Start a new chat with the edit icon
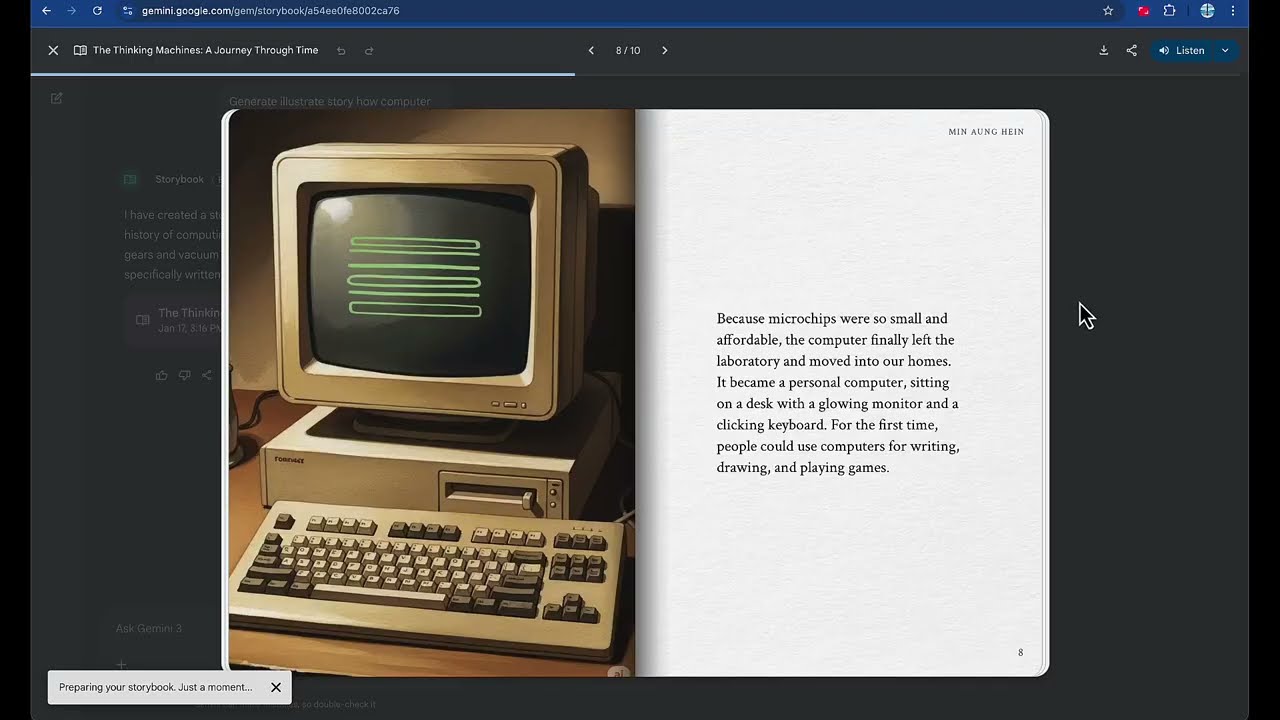Viewport: 1280px width, 720px height. click(x=57, y=98)
